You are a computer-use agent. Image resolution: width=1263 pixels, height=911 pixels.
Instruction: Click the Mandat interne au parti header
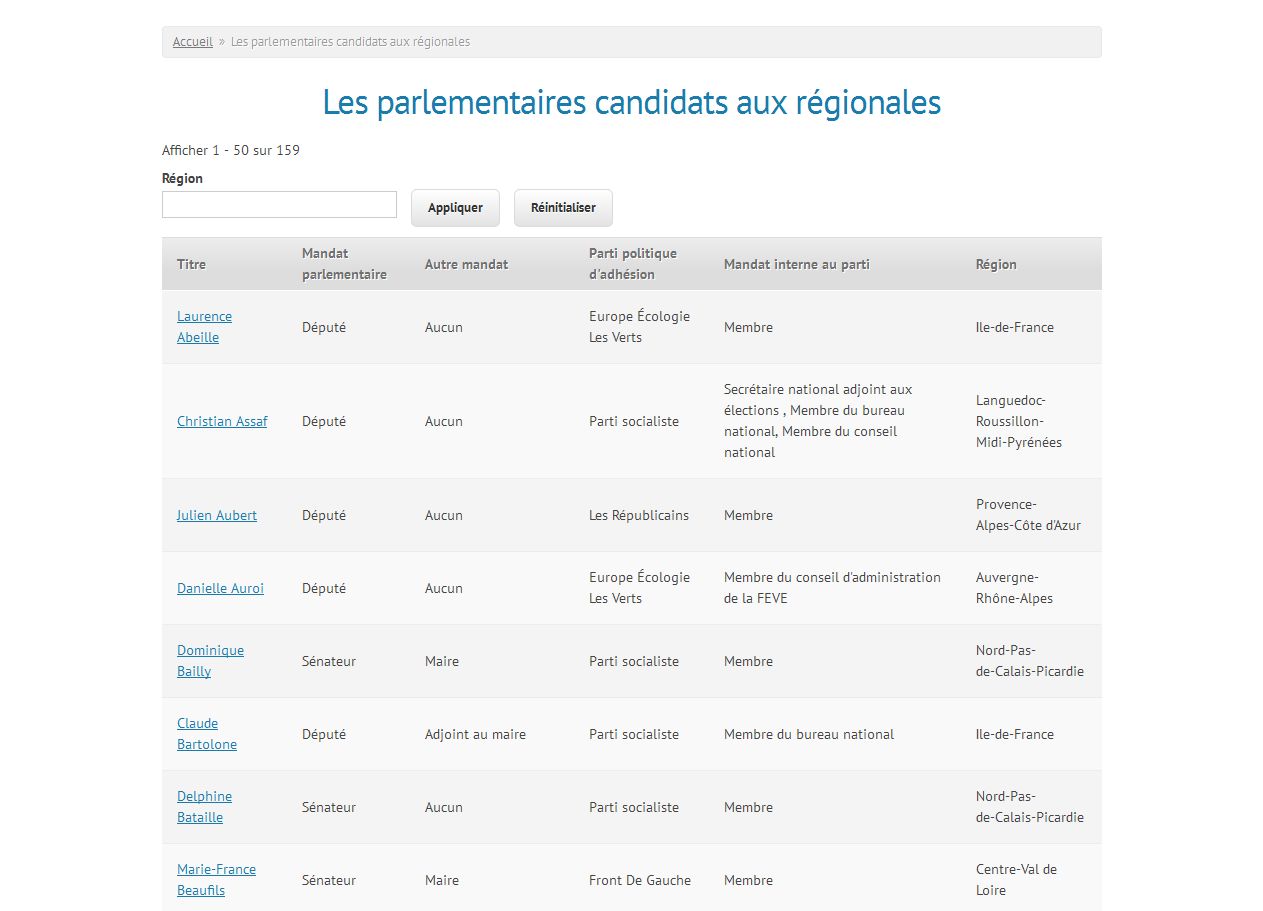(x=797, y=264)
